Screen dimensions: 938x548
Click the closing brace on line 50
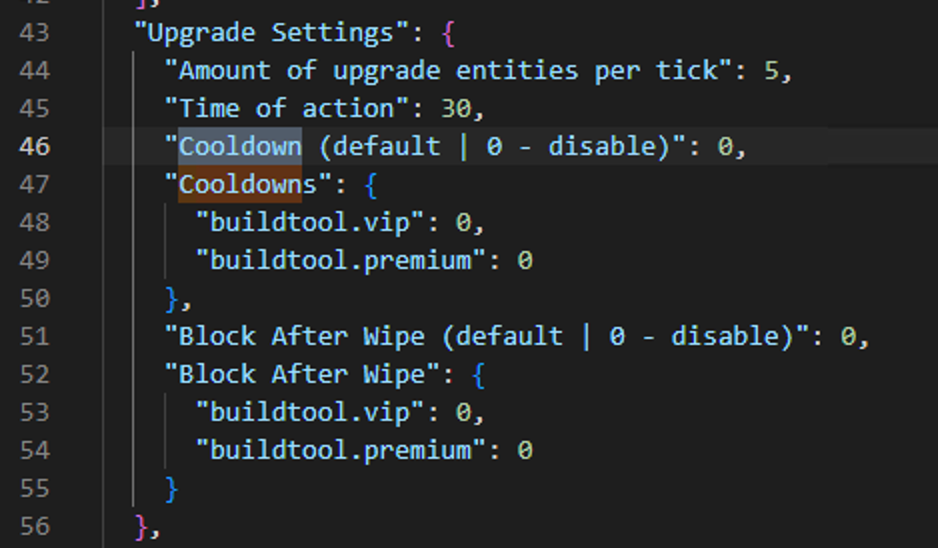[172, 299]
